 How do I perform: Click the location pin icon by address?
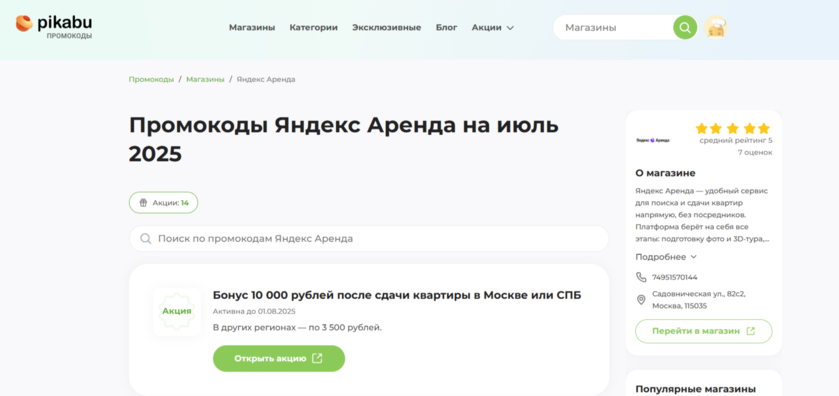(641, 300)
